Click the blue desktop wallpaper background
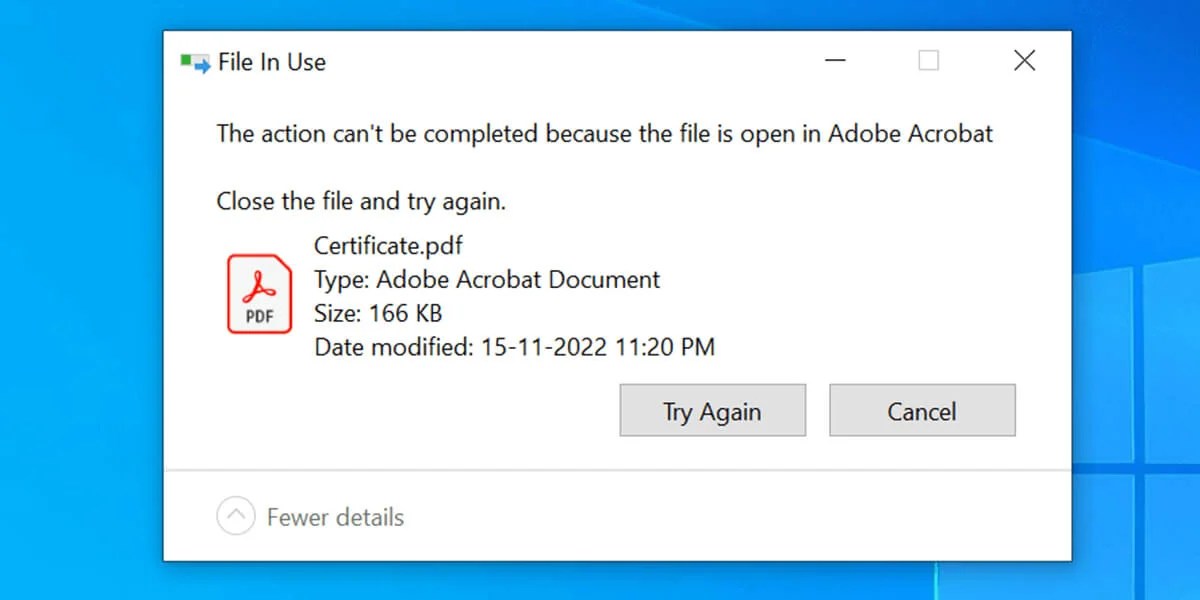The width and height of the screenshot is (1200, 600). click(x=75, y=300)
